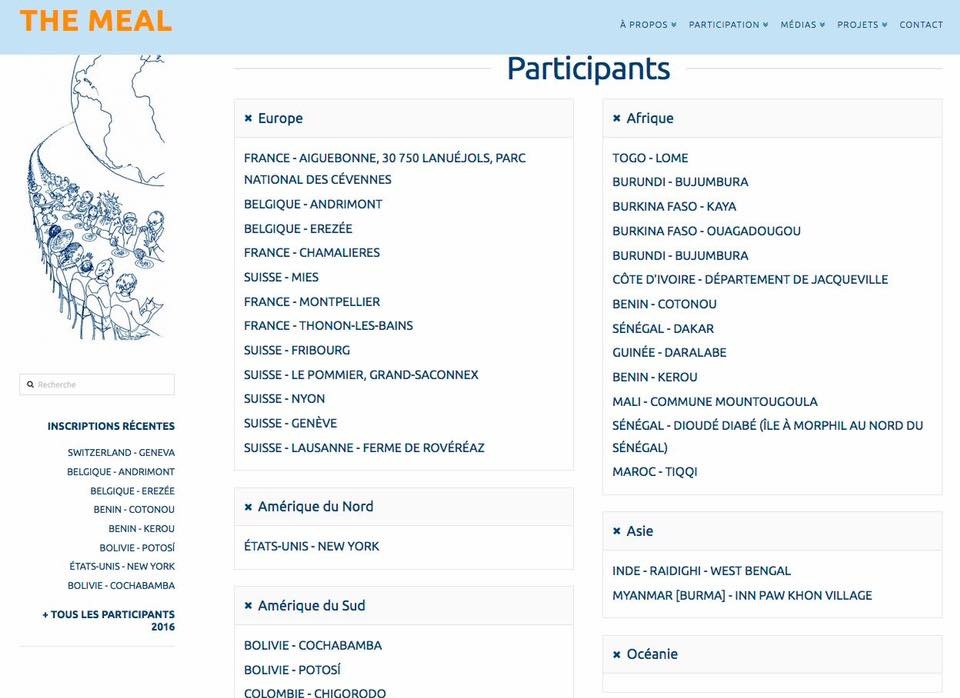Open France - Aiguebonne Lanuéjols participant

tap(384, 169)
